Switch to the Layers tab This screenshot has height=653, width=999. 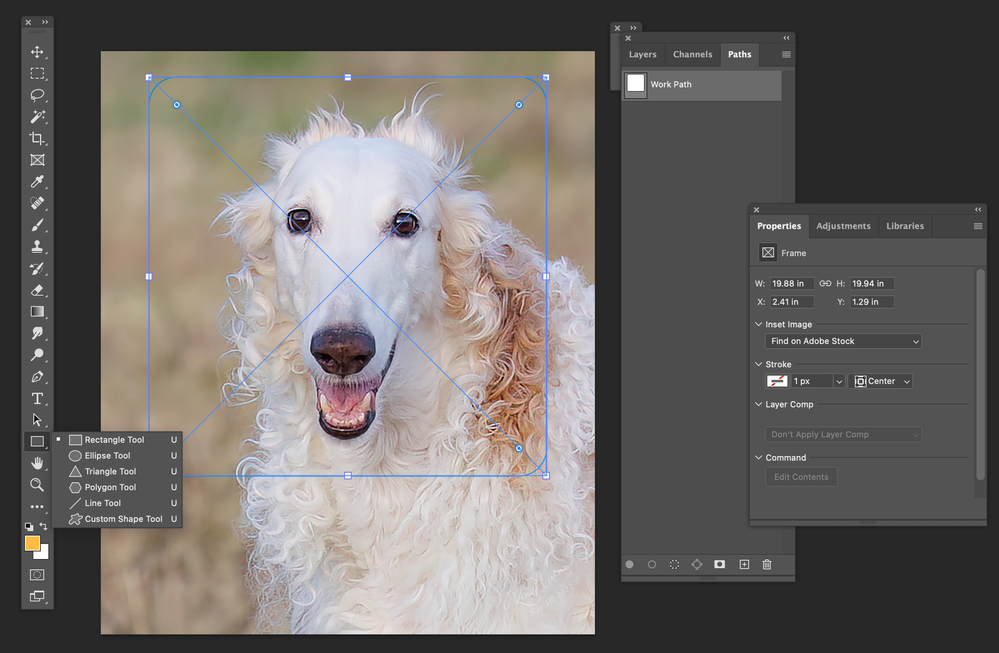[x=642, y=55]
